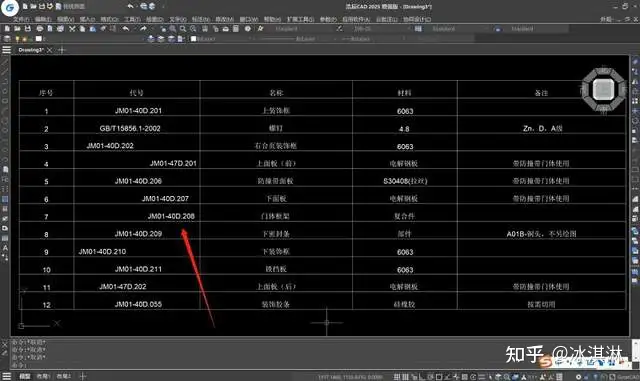640x381 pixels.
Task: Undo last action from the standard toolbar
Action: [x=126, y=29]
